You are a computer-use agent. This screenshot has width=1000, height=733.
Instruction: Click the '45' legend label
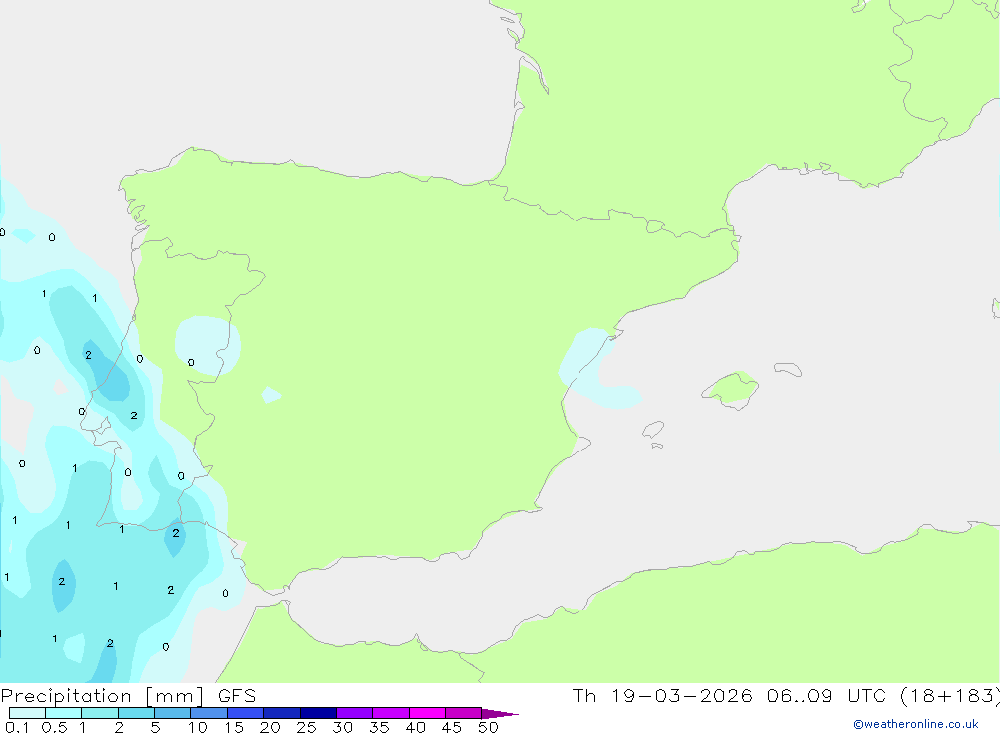452,727
